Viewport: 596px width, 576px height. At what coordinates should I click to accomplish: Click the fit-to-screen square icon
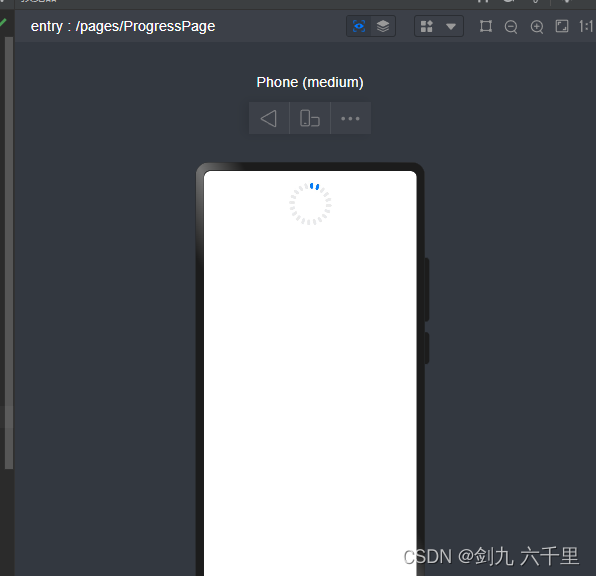[562, 26]
